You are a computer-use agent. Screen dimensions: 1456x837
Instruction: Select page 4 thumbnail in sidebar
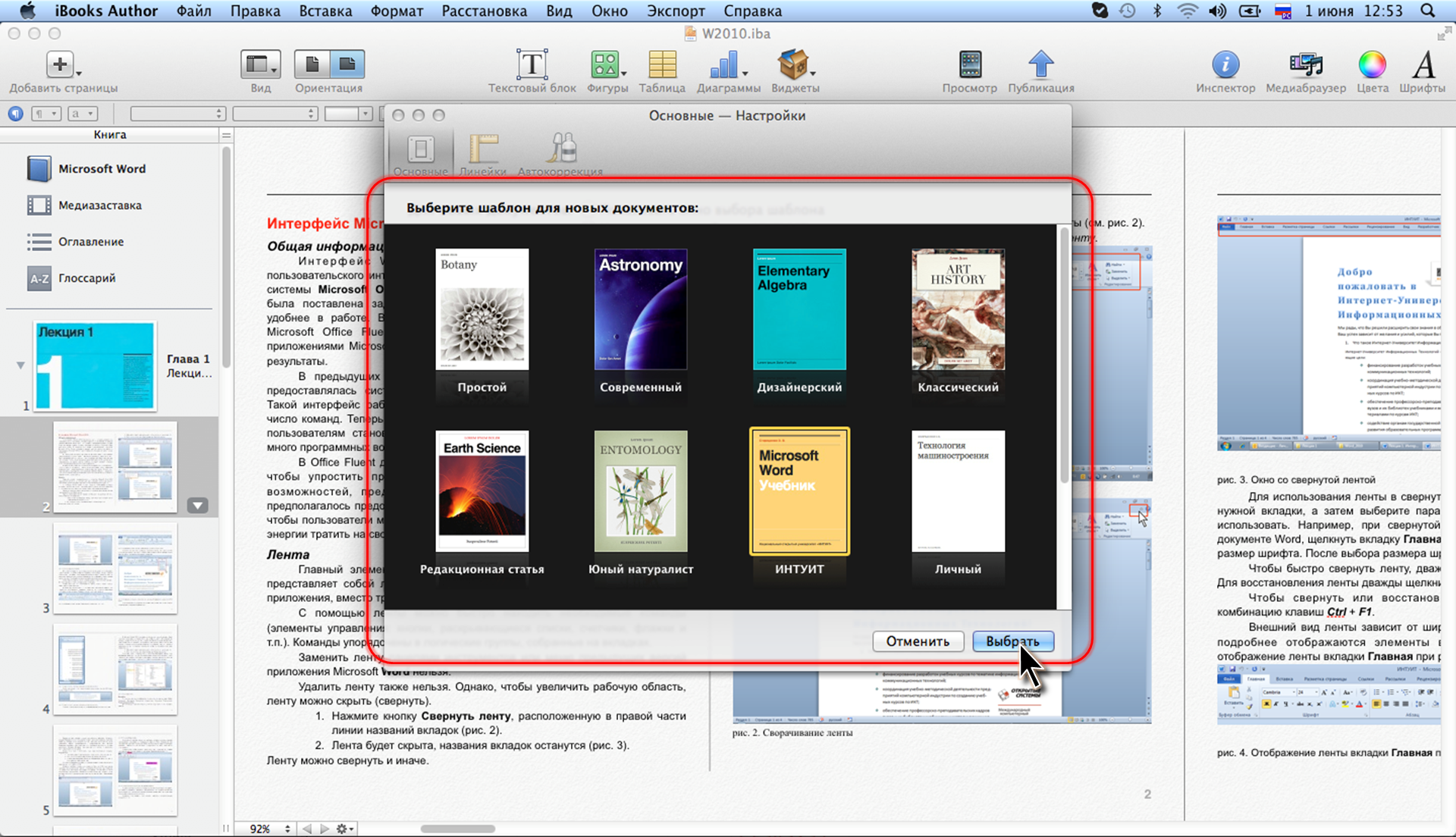(x=115, y=669)
